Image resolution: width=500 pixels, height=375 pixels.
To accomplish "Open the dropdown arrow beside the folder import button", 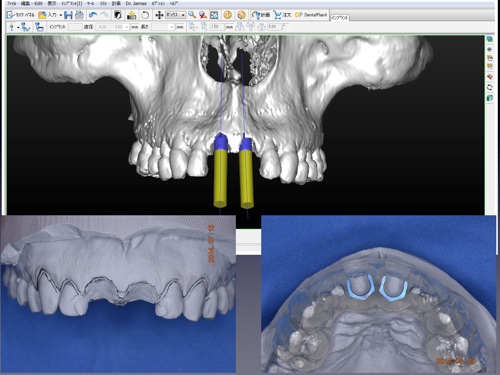I will pos(60,15).
